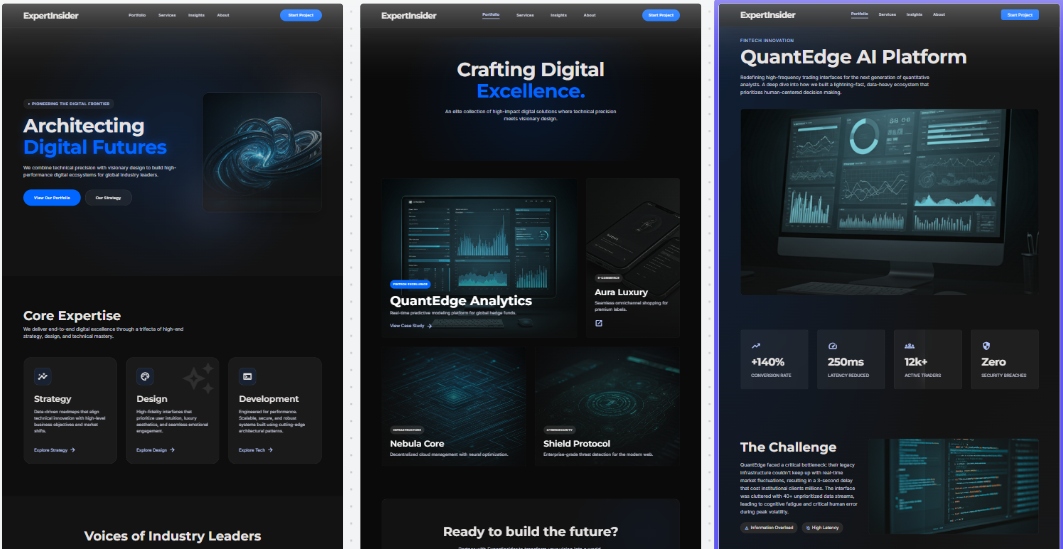Open the QuantEdge Analytics project card
Screen dimensions: 1063x549
tap(479, 258)
